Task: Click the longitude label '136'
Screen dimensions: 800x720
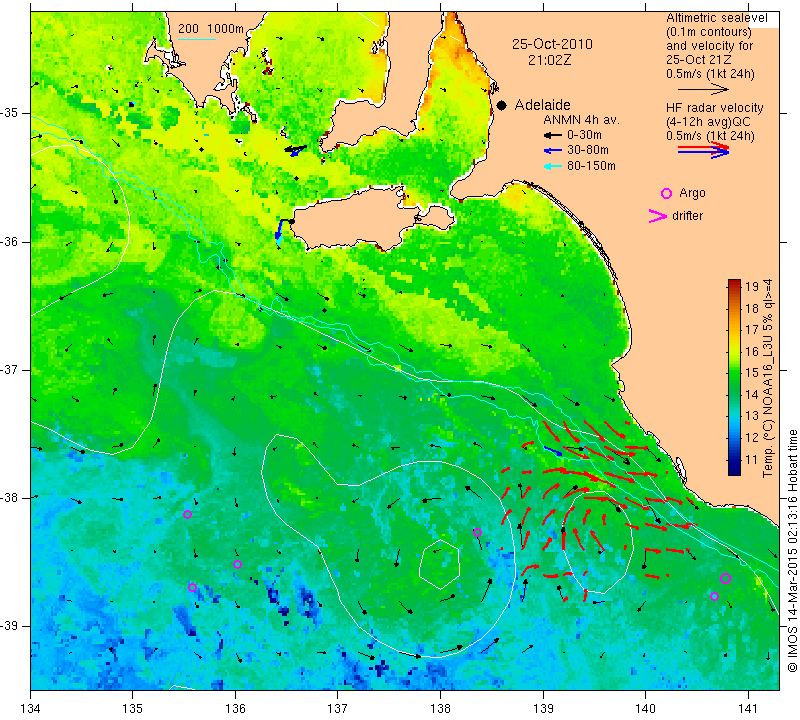Action: point(235,709)
